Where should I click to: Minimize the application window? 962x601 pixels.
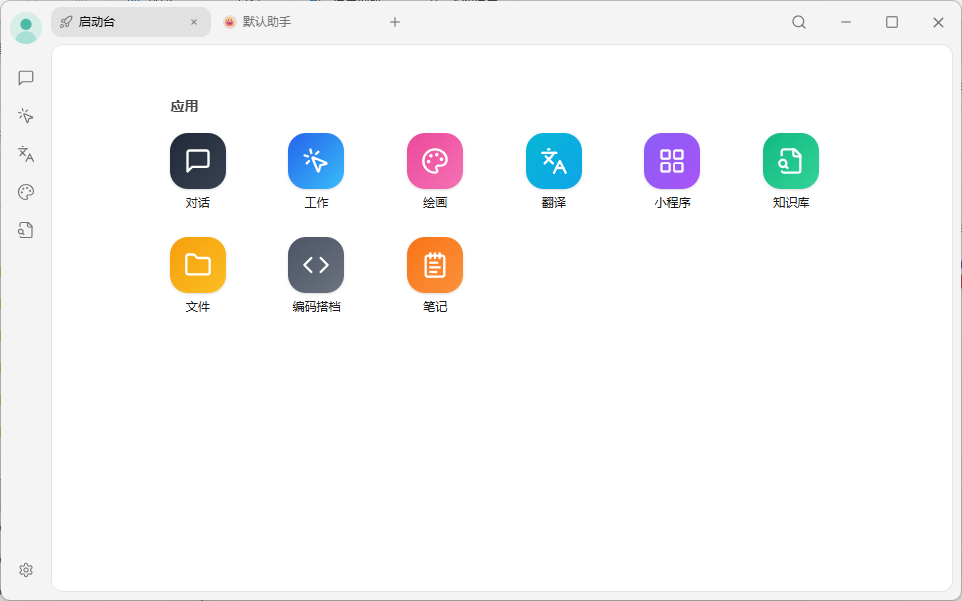coord(846,22)
